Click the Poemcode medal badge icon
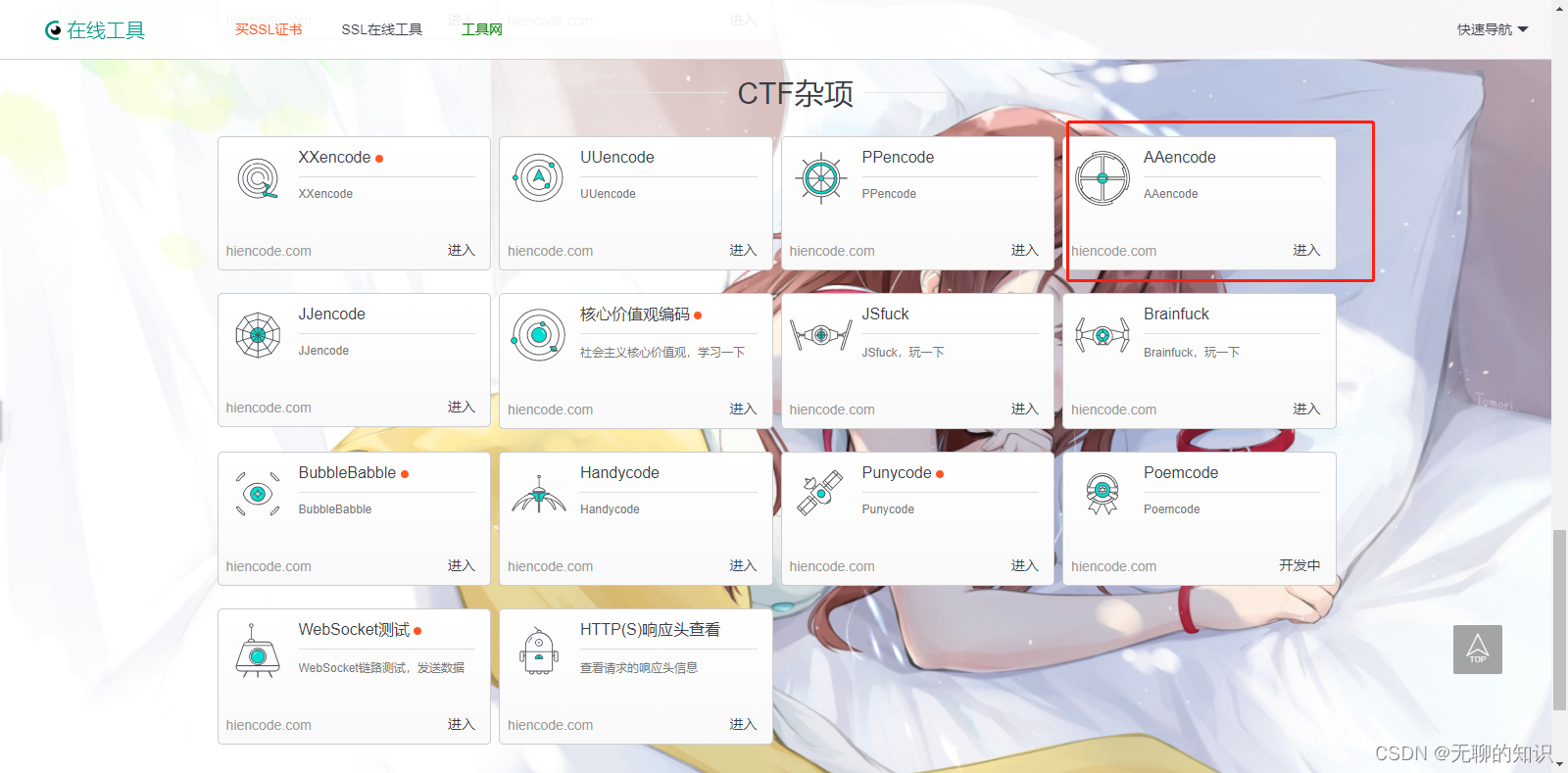The height and width of the screenshot is (773, 1568). [1102, 494]
